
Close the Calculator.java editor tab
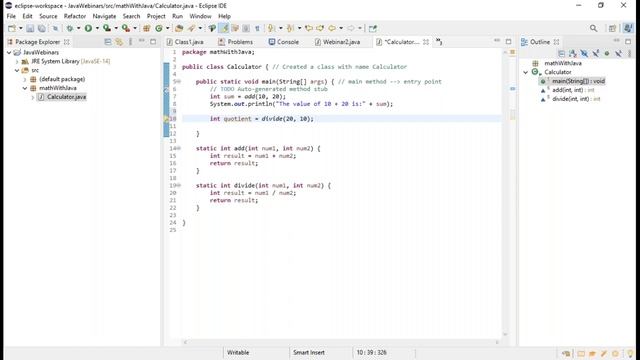(x=426, y=42)
